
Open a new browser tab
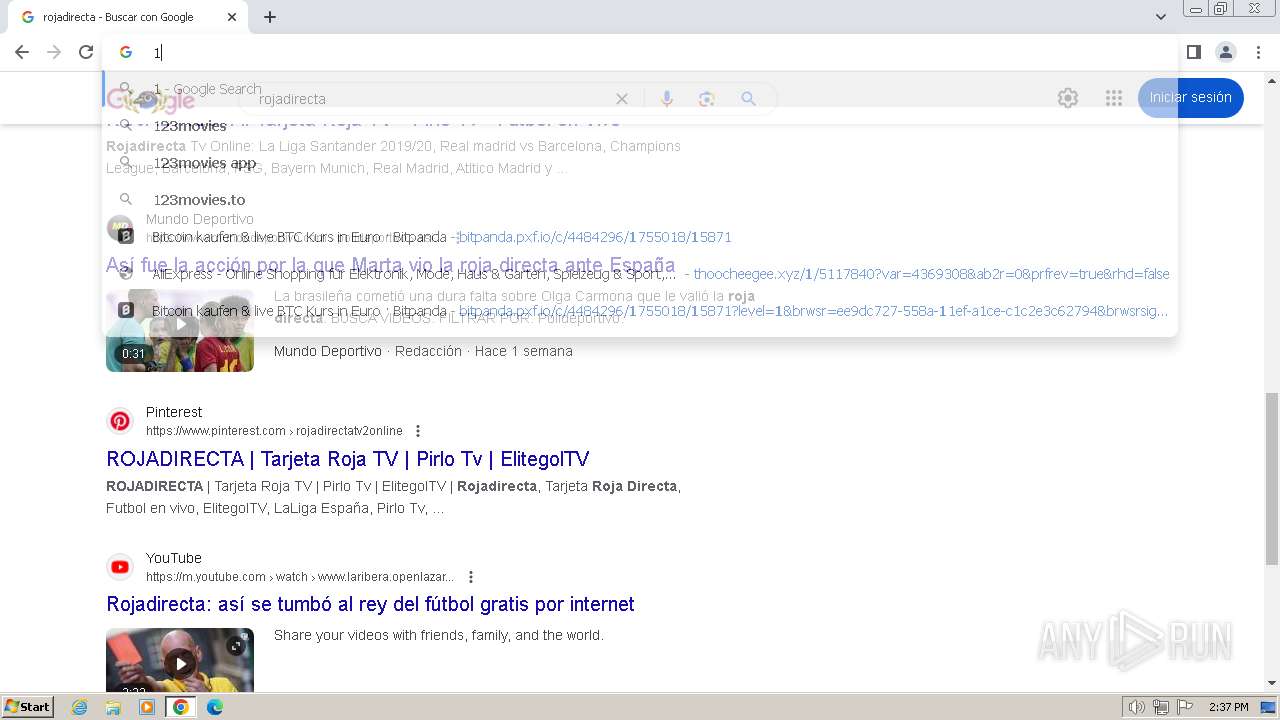coord(270,17)
